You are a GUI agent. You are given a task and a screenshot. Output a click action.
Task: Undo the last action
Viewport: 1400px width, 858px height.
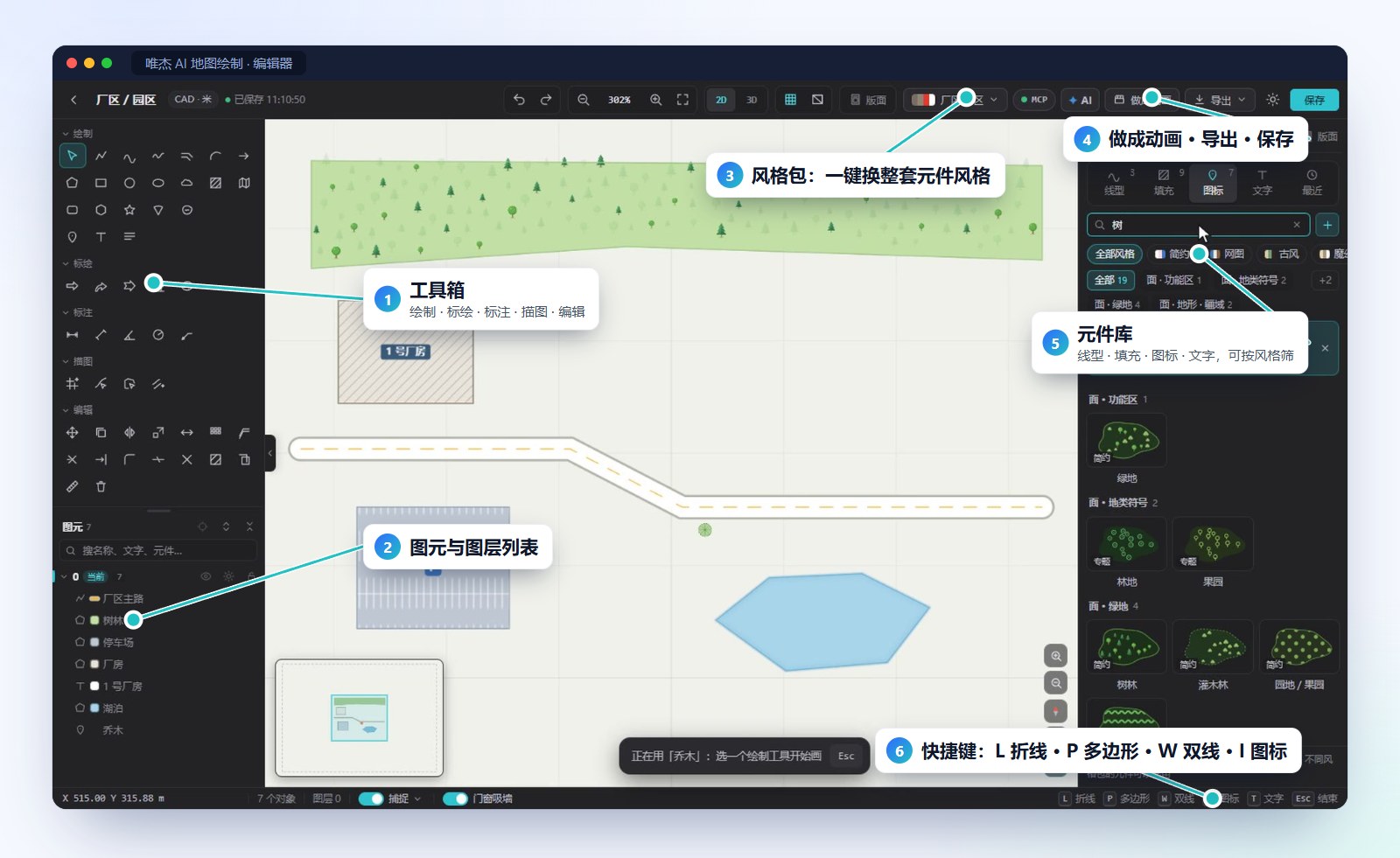[x=519, y=100]
